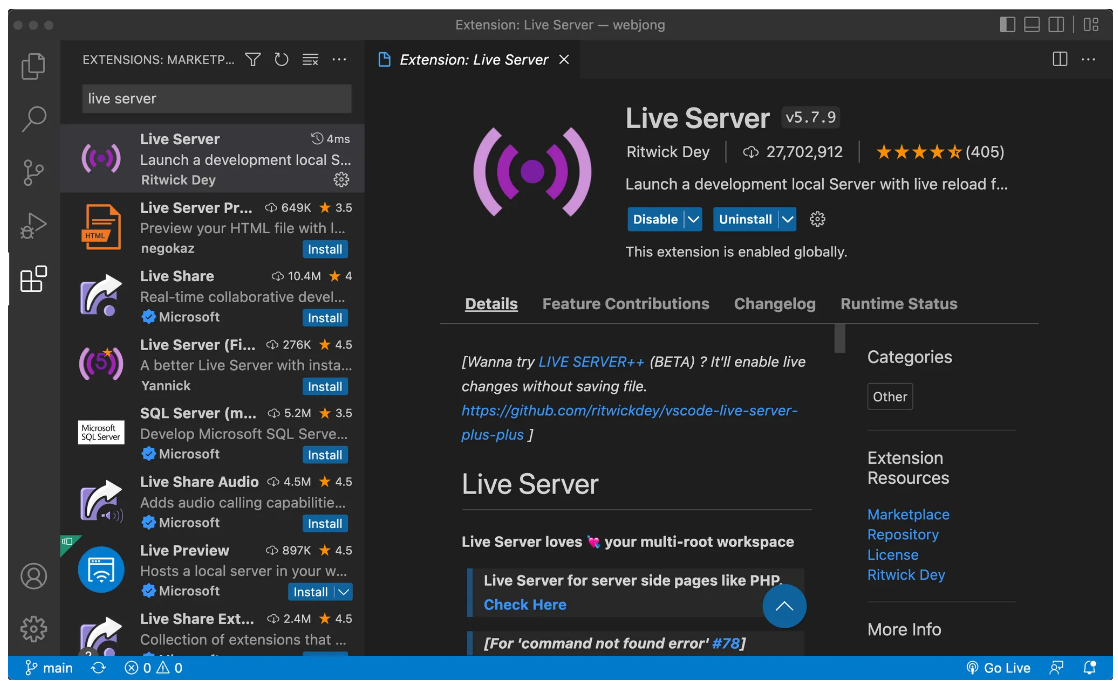The width and height of the screenshot is (1118, 681).
Task: Split the editor right
Action: point(1060,59)
